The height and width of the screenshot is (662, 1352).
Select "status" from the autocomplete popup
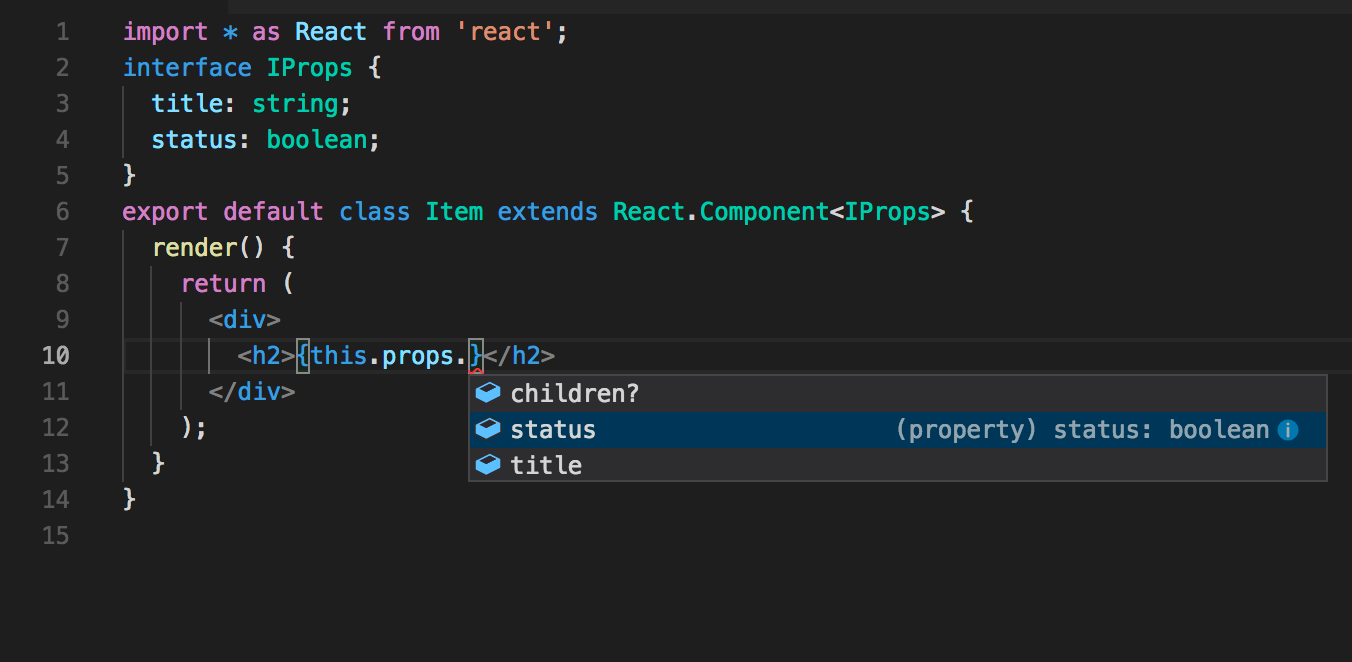(552, 428)
